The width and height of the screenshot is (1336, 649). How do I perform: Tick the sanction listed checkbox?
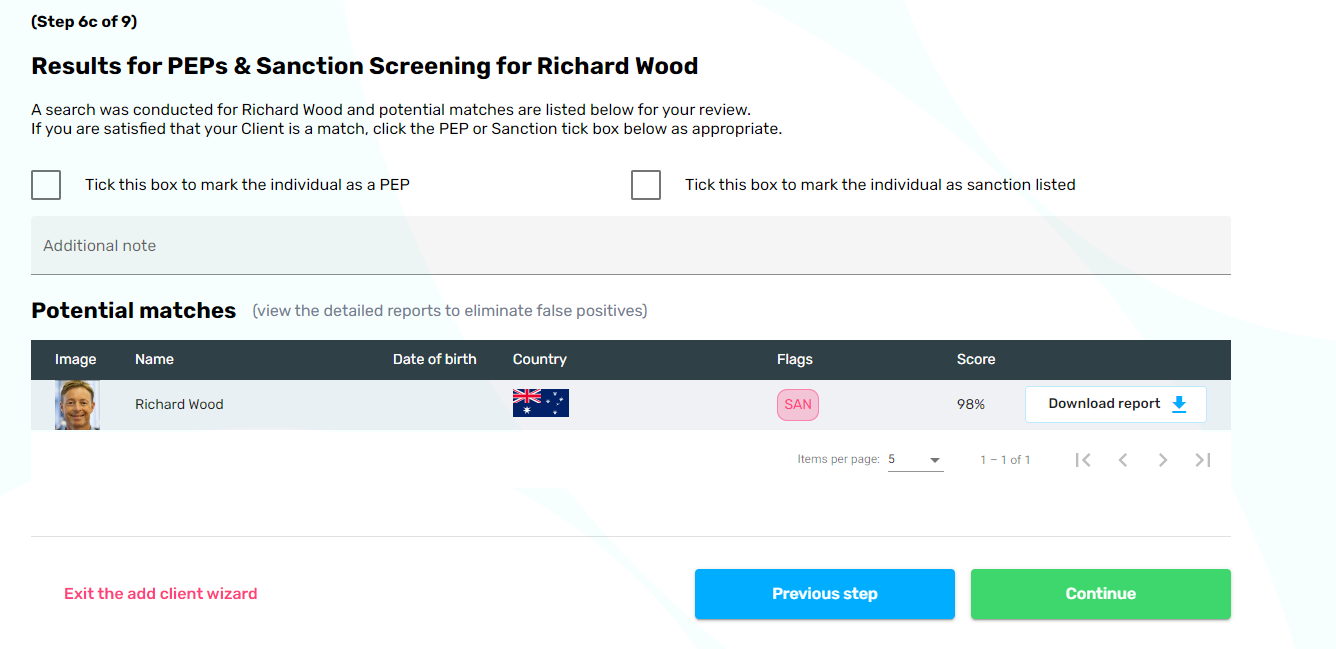(x=646, y=185)
